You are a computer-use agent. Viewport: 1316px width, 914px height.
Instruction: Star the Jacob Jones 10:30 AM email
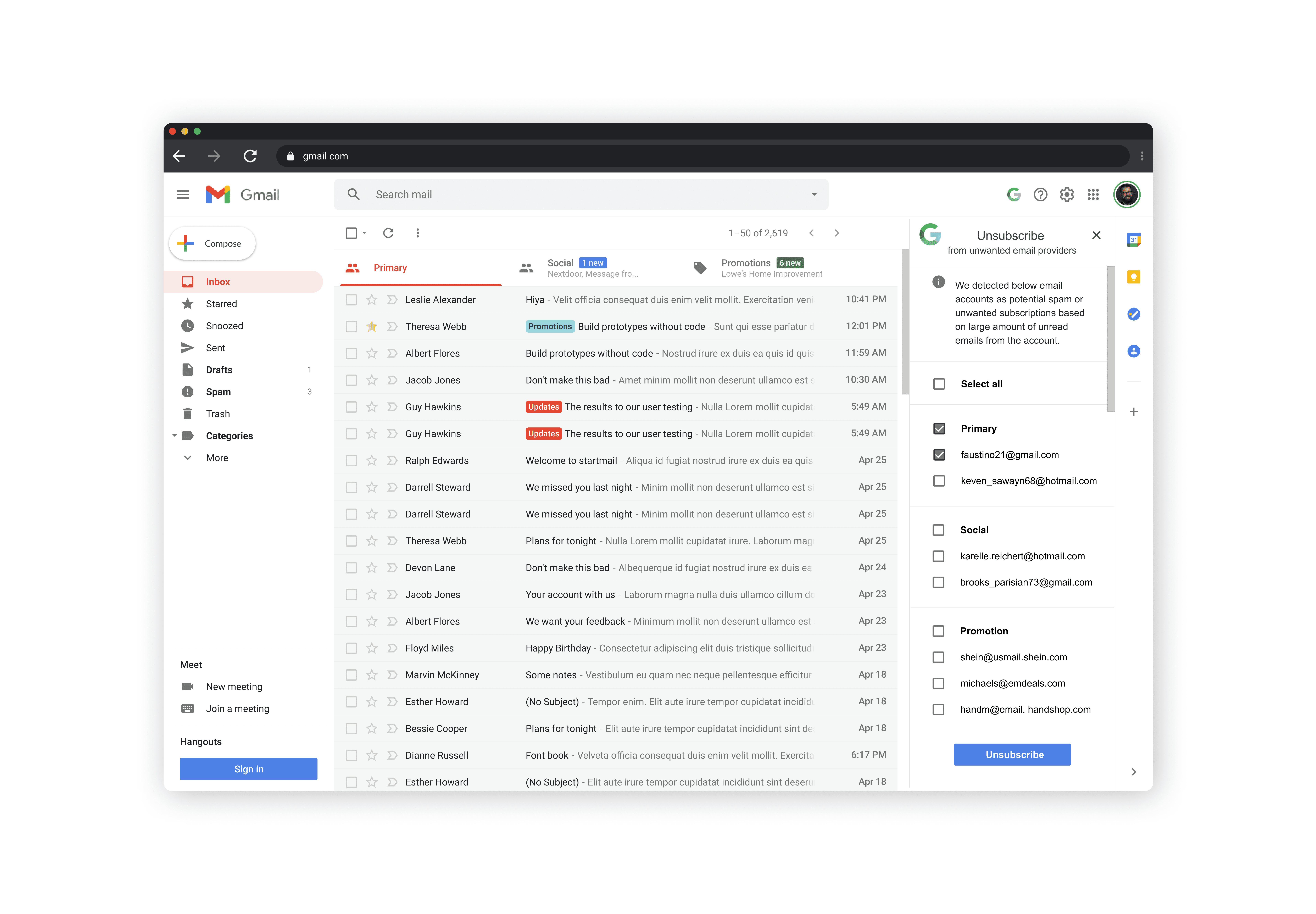(372, 380)
